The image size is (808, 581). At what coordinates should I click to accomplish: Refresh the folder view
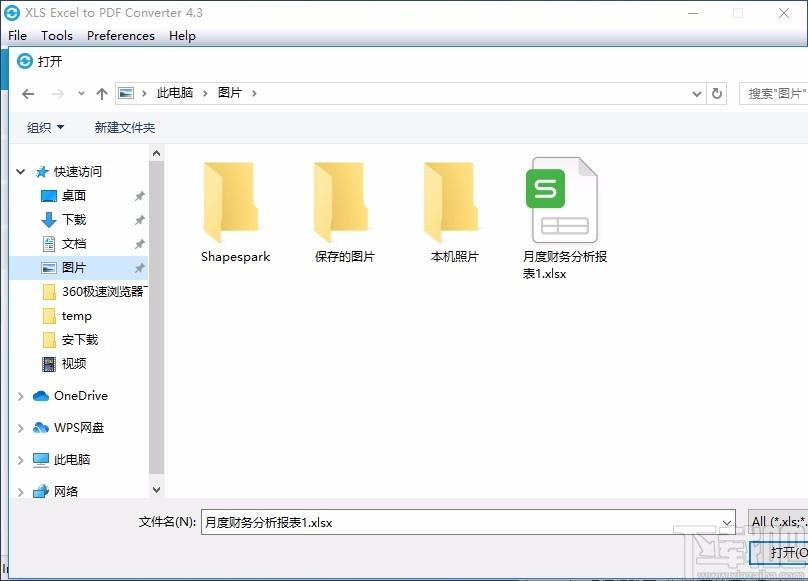[717, 94]
